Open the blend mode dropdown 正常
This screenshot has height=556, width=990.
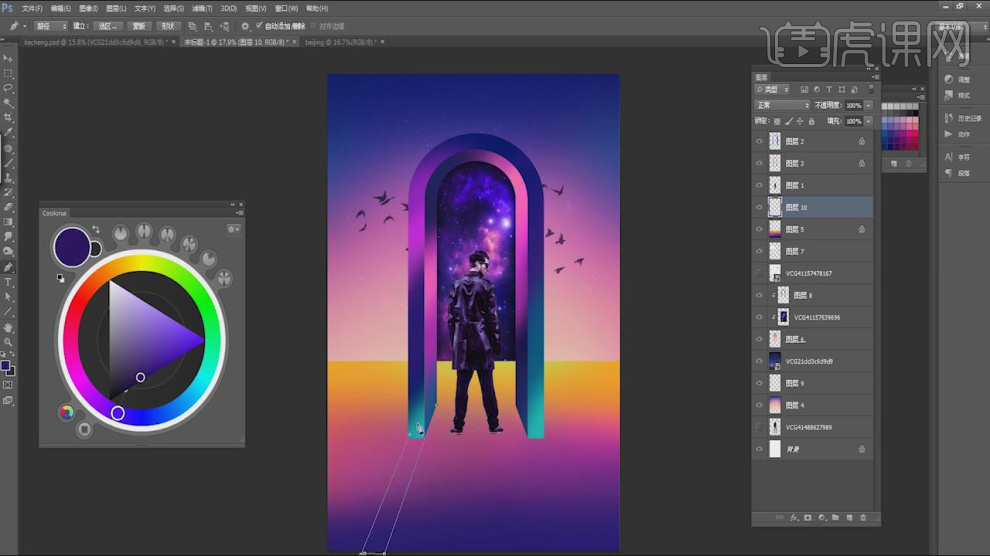[782, 105]
